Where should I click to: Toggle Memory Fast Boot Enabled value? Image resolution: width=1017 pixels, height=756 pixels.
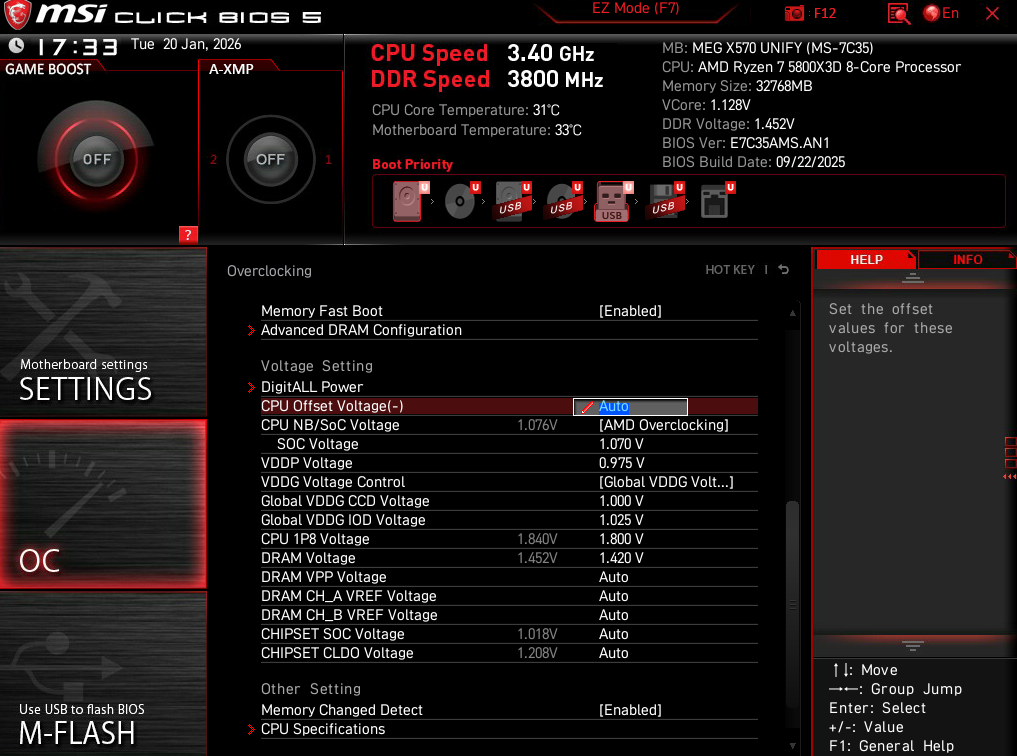click(630, 311)
